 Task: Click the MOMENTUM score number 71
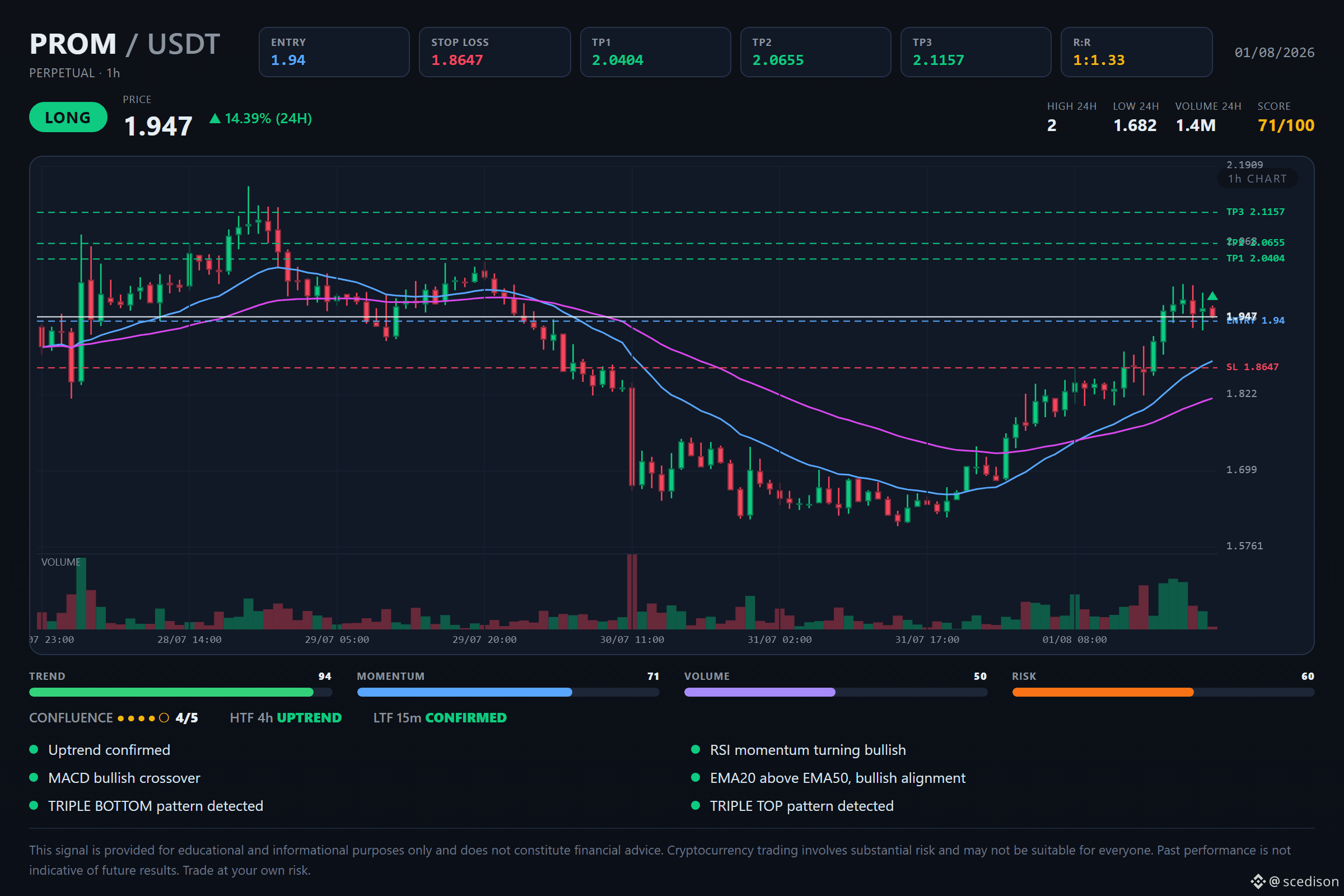coord(653,676)
